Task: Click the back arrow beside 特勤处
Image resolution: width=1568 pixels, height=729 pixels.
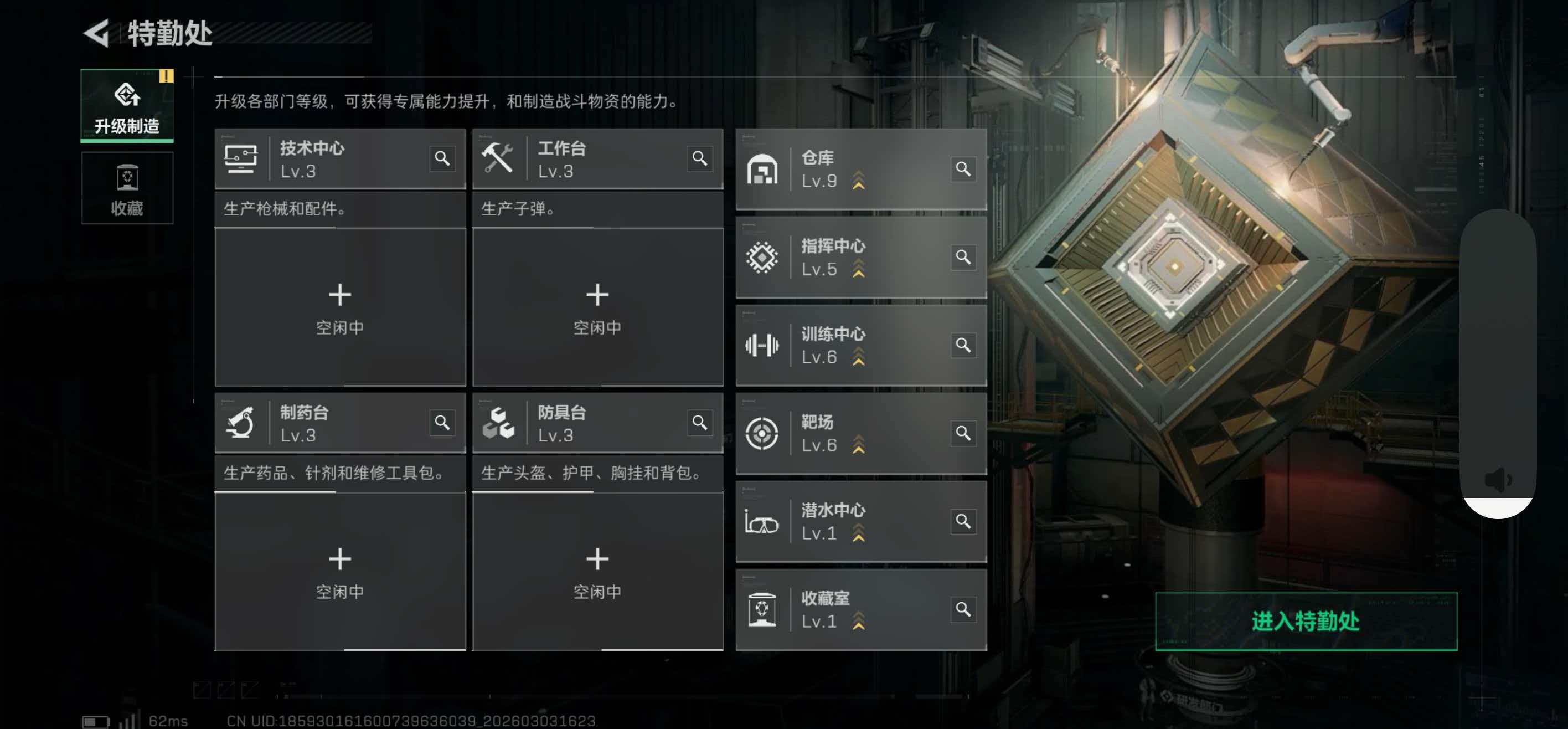Action: click(96, 33)
